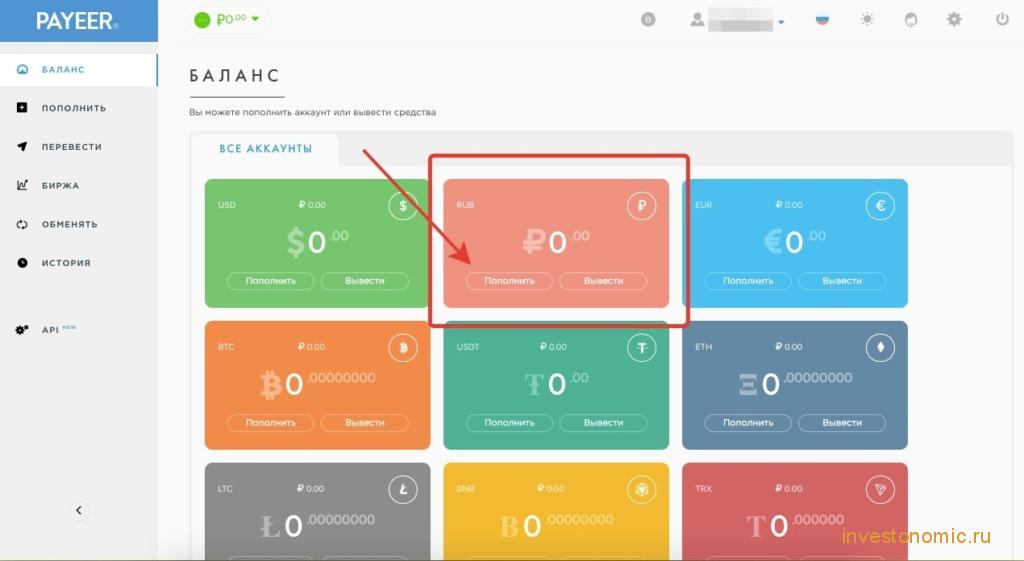Click the Litecoin icon on LTC card
The height and width of the screenshot is (561, 1024).
coord(403,489)
